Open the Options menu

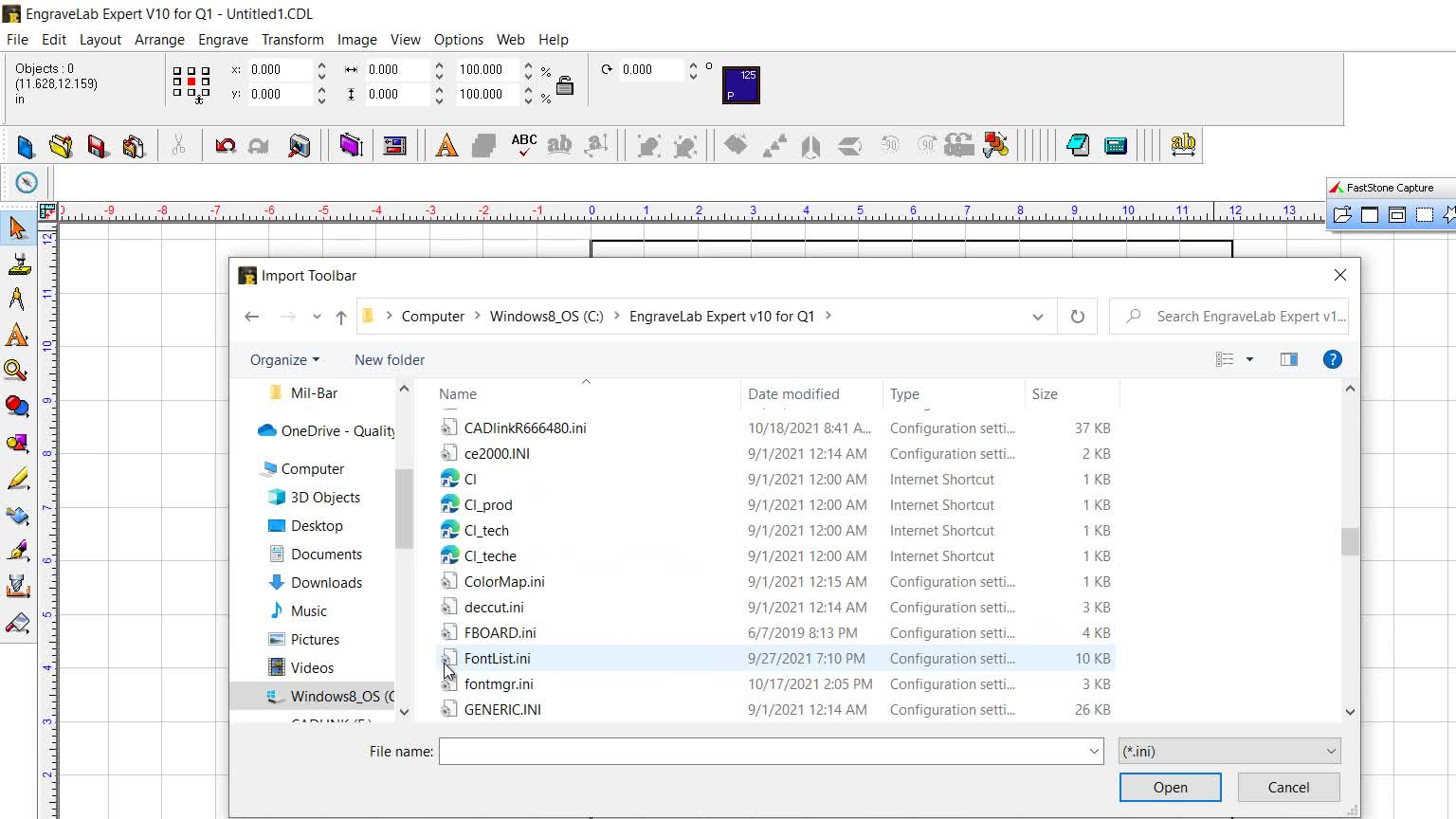tap(459, 40)
